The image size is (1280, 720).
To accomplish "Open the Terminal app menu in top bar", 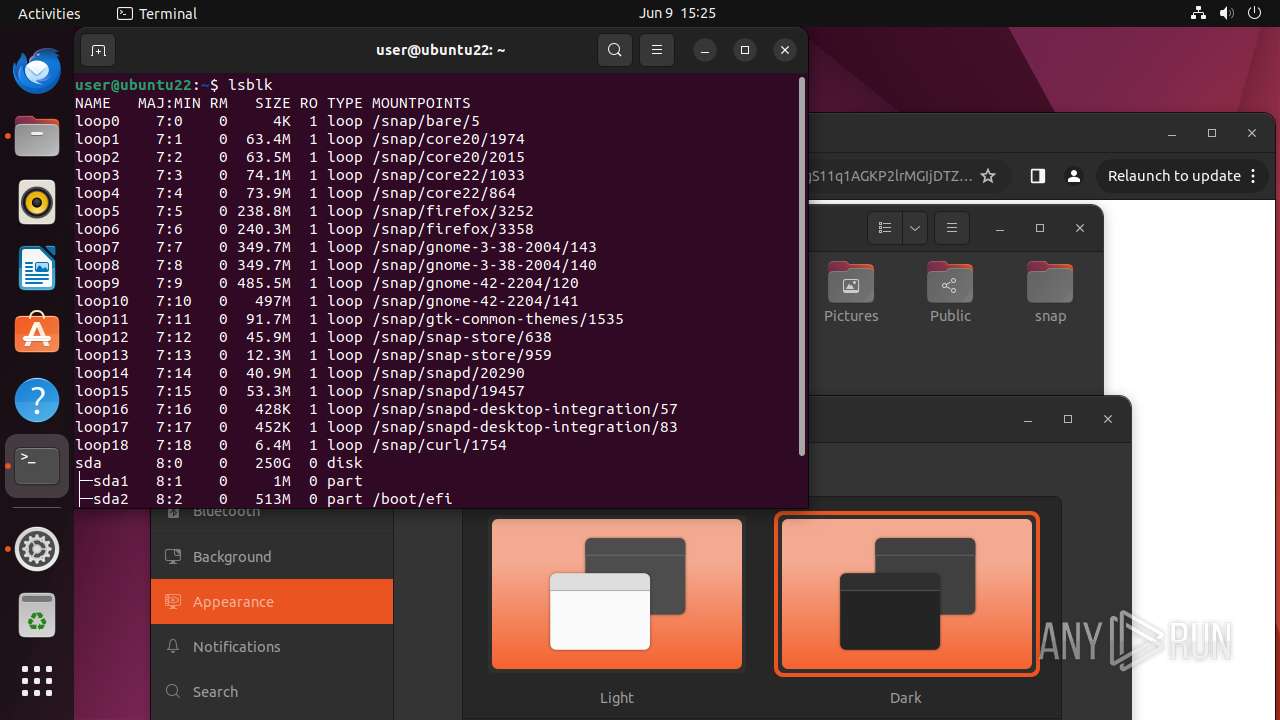I will 157,14.
